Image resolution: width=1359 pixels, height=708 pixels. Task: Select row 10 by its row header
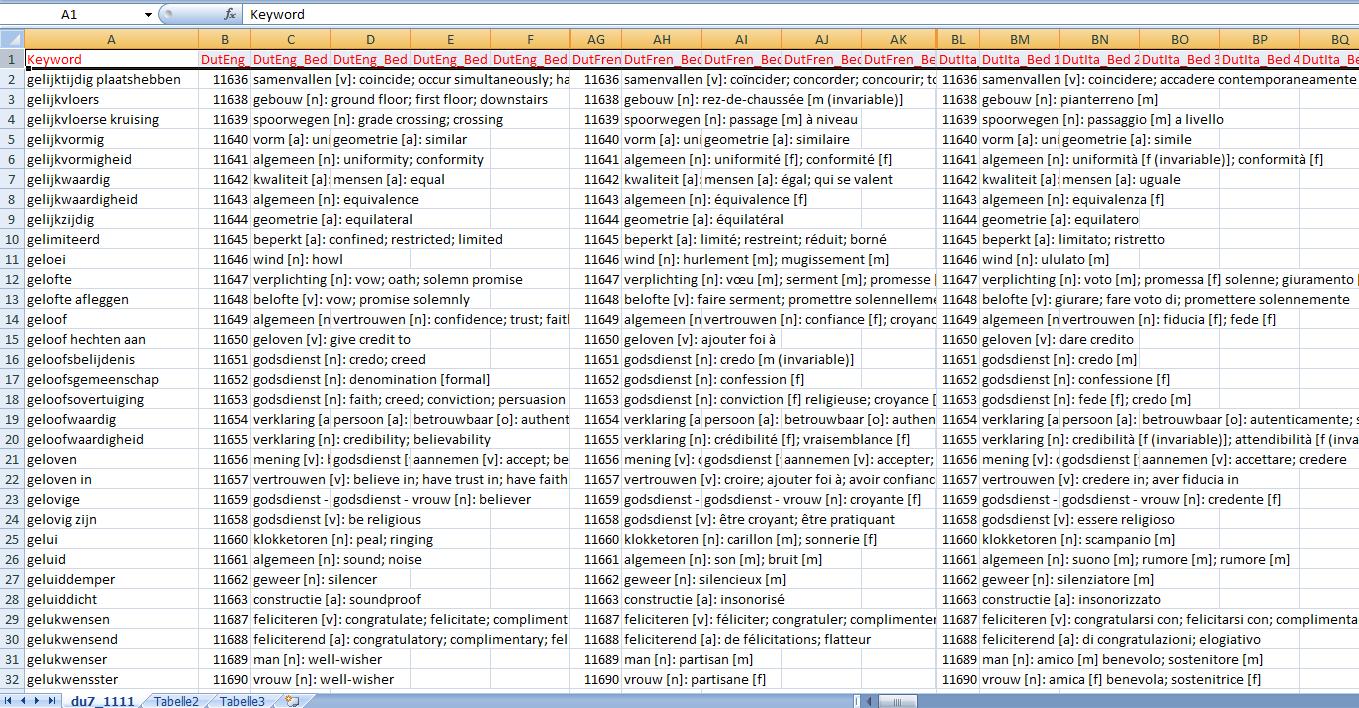click(11, 239)
